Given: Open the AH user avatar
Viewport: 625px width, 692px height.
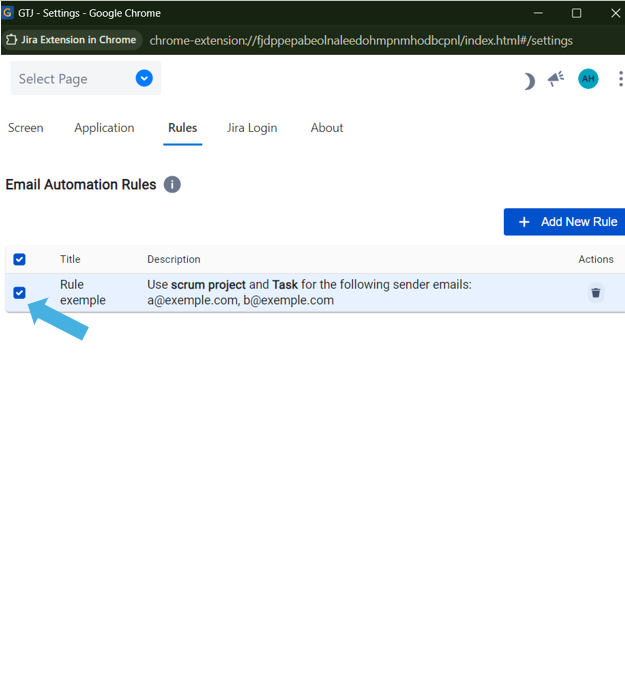Looking at the screenshot, I should [x=588, y=79].
